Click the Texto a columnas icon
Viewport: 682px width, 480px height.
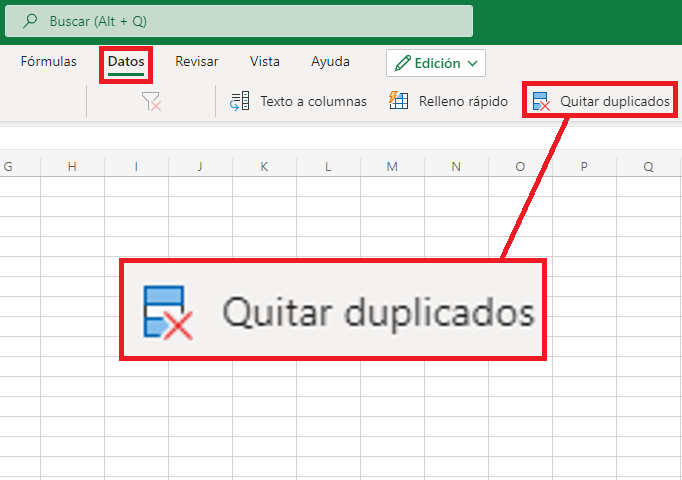pos(239,101)
